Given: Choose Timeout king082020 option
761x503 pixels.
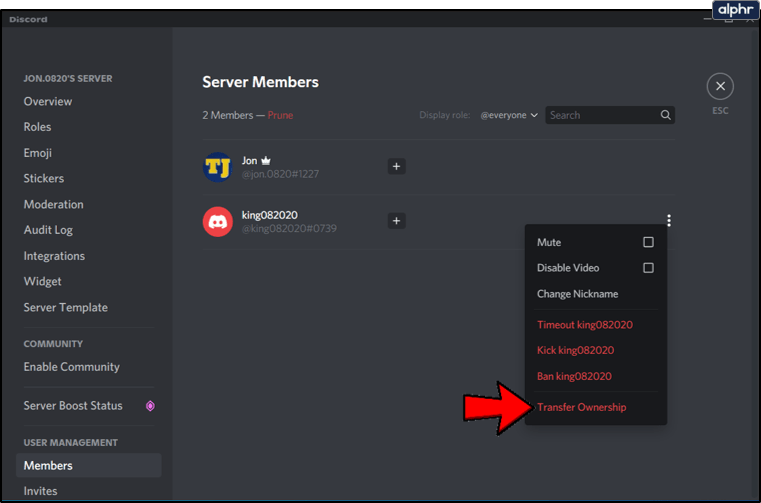Looking at the screenshot, I should pyautogui.click(x=584, y=325).
